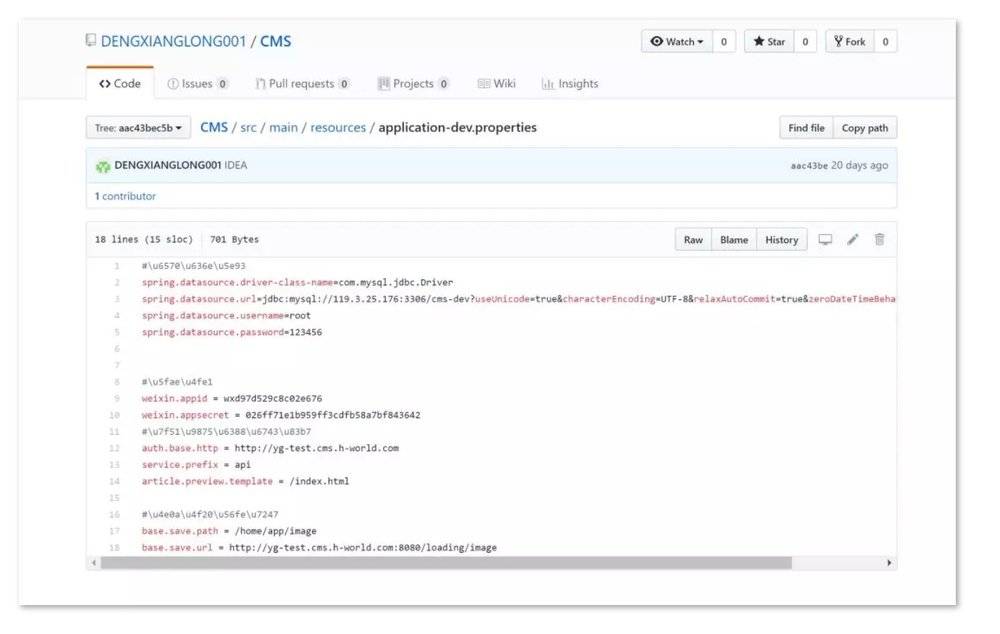Viewport: 1000px width, 634px height.
Task: Open the Blame view
Action: pos(734,240)
